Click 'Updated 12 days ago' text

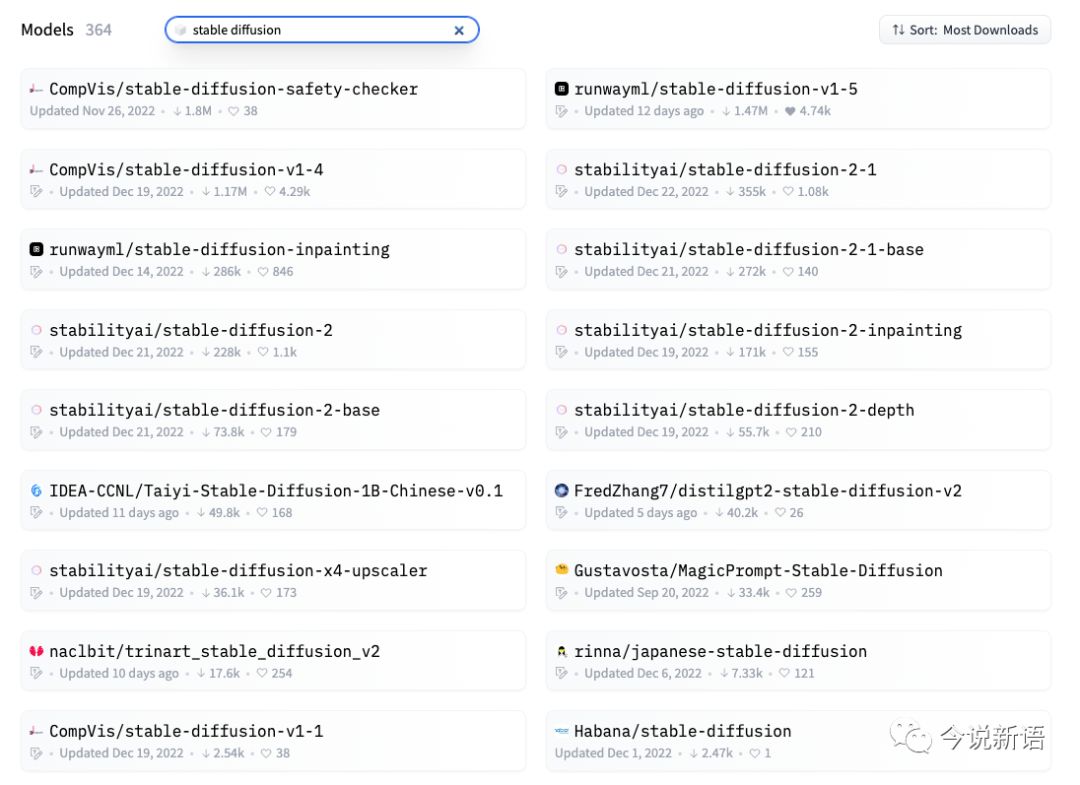tap(644, 111)
